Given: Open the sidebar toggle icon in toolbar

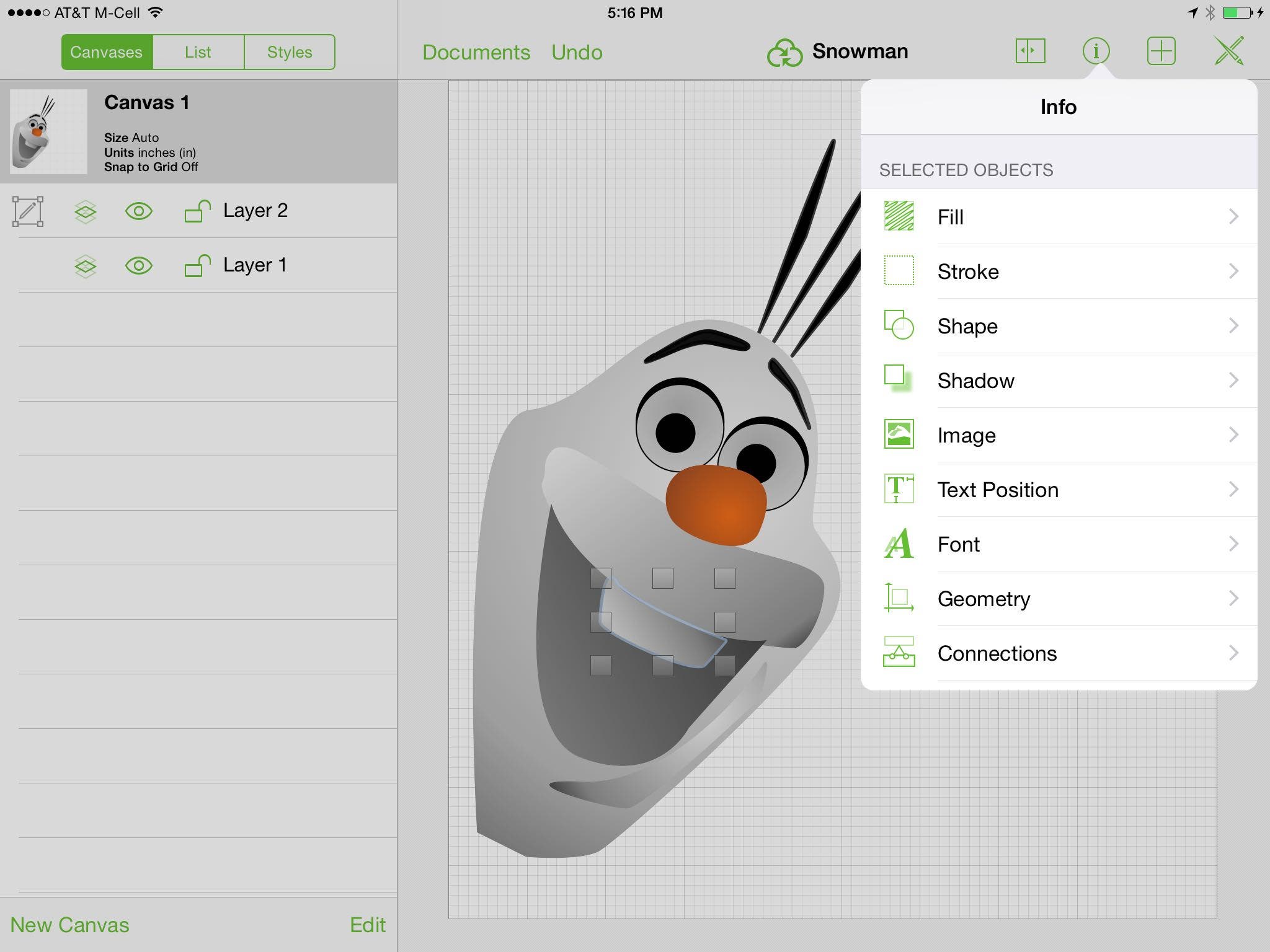Looking at the screenshot, I should pyautogui.click(x=1030, y=51).
